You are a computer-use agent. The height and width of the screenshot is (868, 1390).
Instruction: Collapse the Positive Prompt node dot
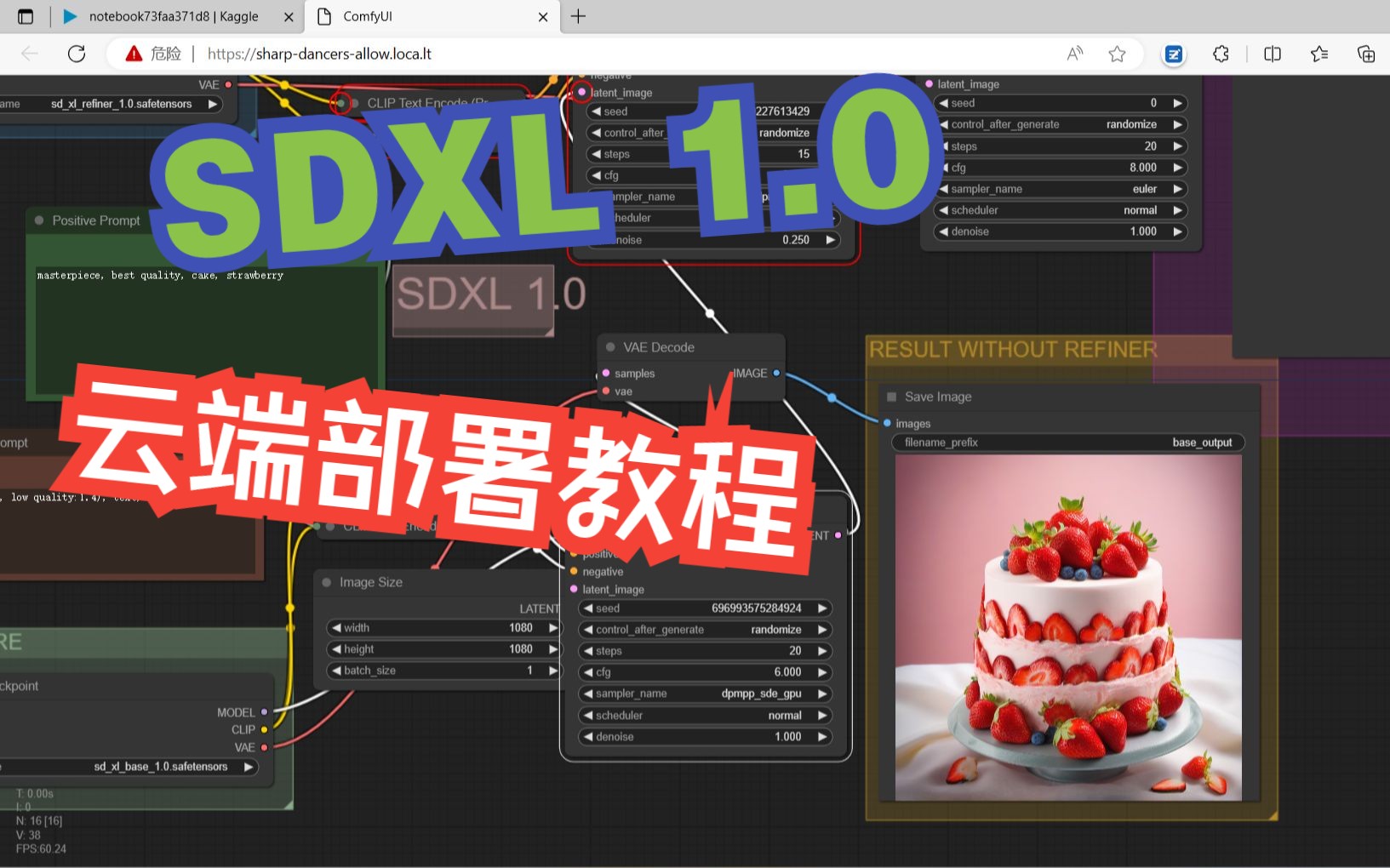pos(39,220)
